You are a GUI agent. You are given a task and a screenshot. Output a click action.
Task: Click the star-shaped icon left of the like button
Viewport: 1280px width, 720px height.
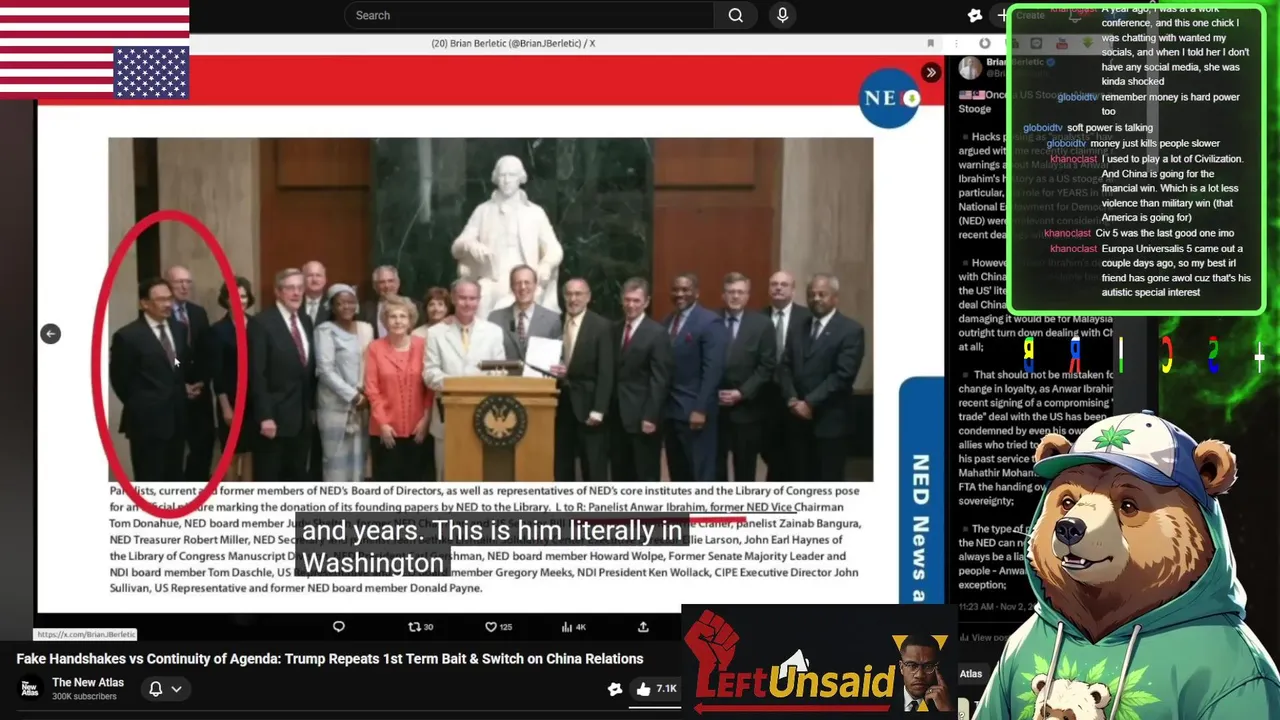click(615, 688)
